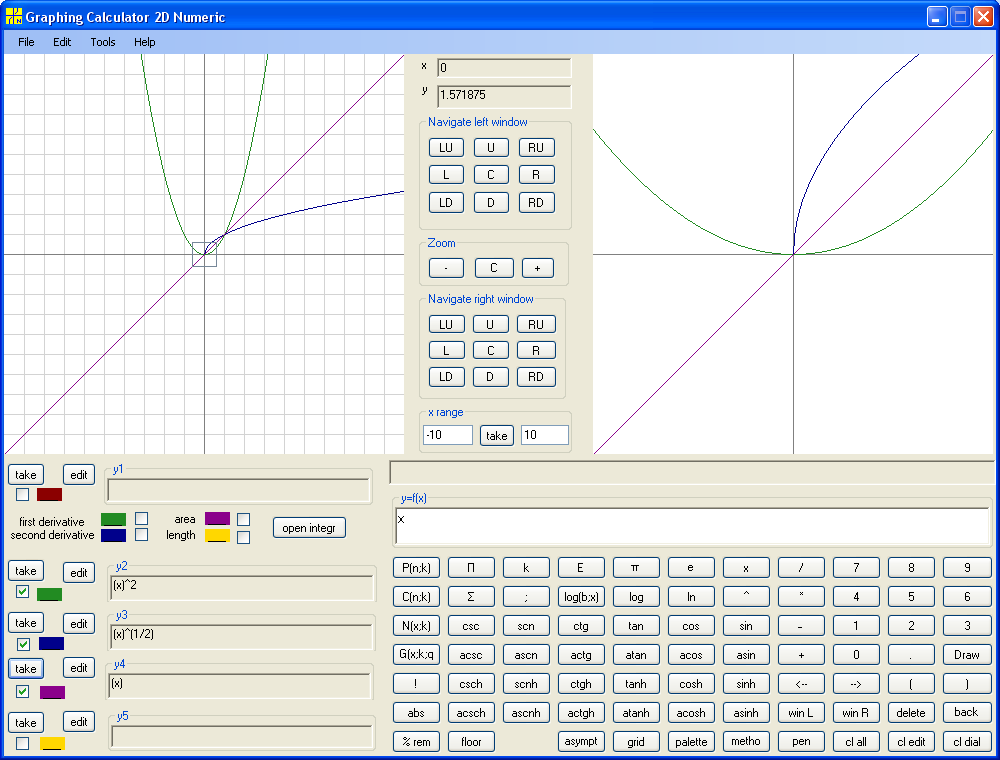Uncheck the y4 graph checkbox
This screenshot has height=760, width=1000.
point(22,691)
